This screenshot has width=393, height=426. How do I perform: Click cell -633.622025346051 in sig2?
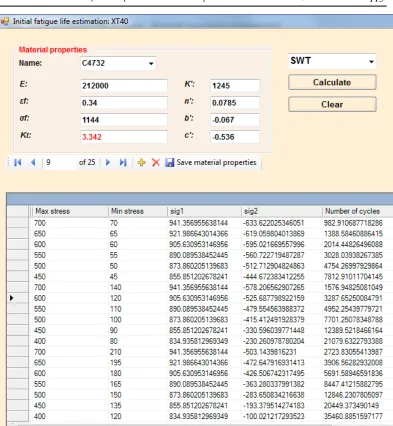(282, 223)
